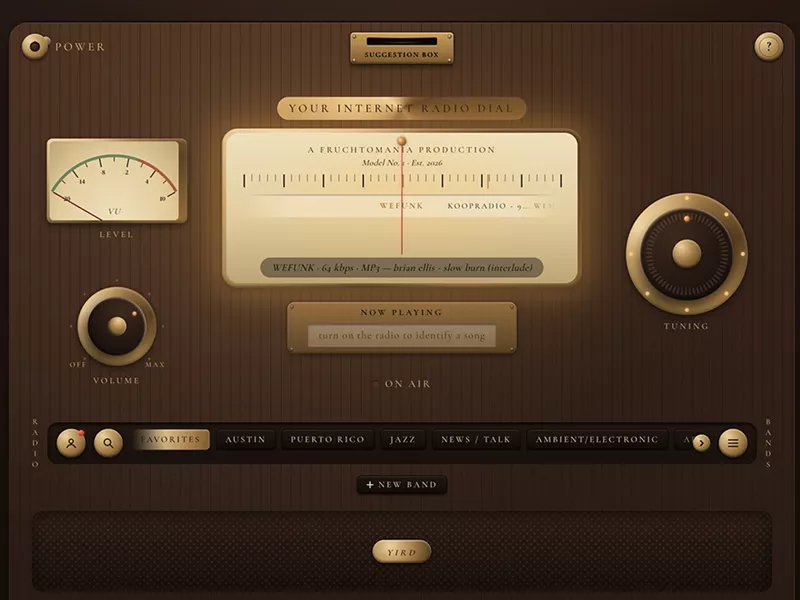
Task: Select the Ambient/Electronic band
Action: click(597, 439)
